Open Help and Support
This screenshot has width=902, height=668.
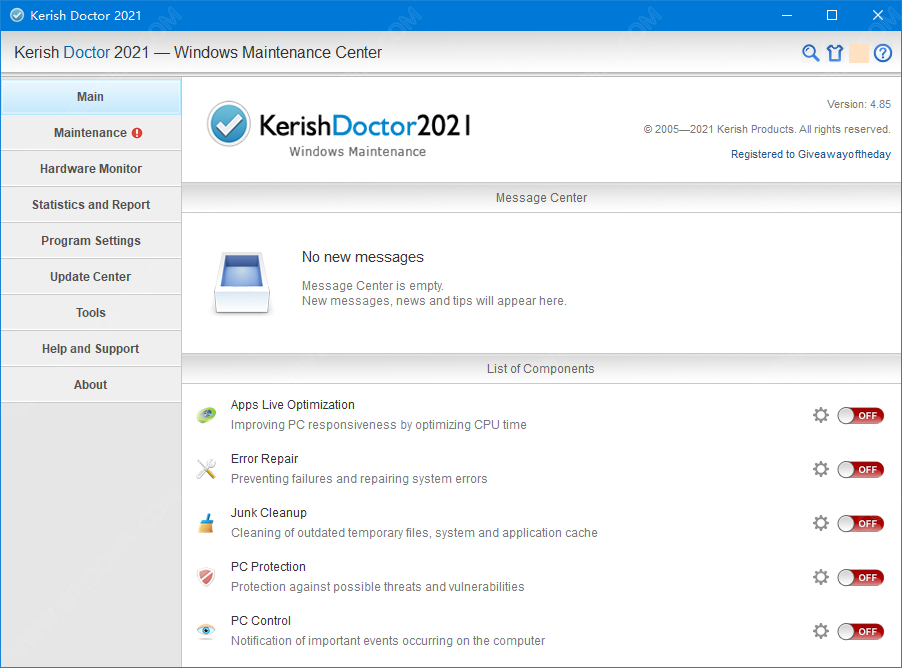91,349
